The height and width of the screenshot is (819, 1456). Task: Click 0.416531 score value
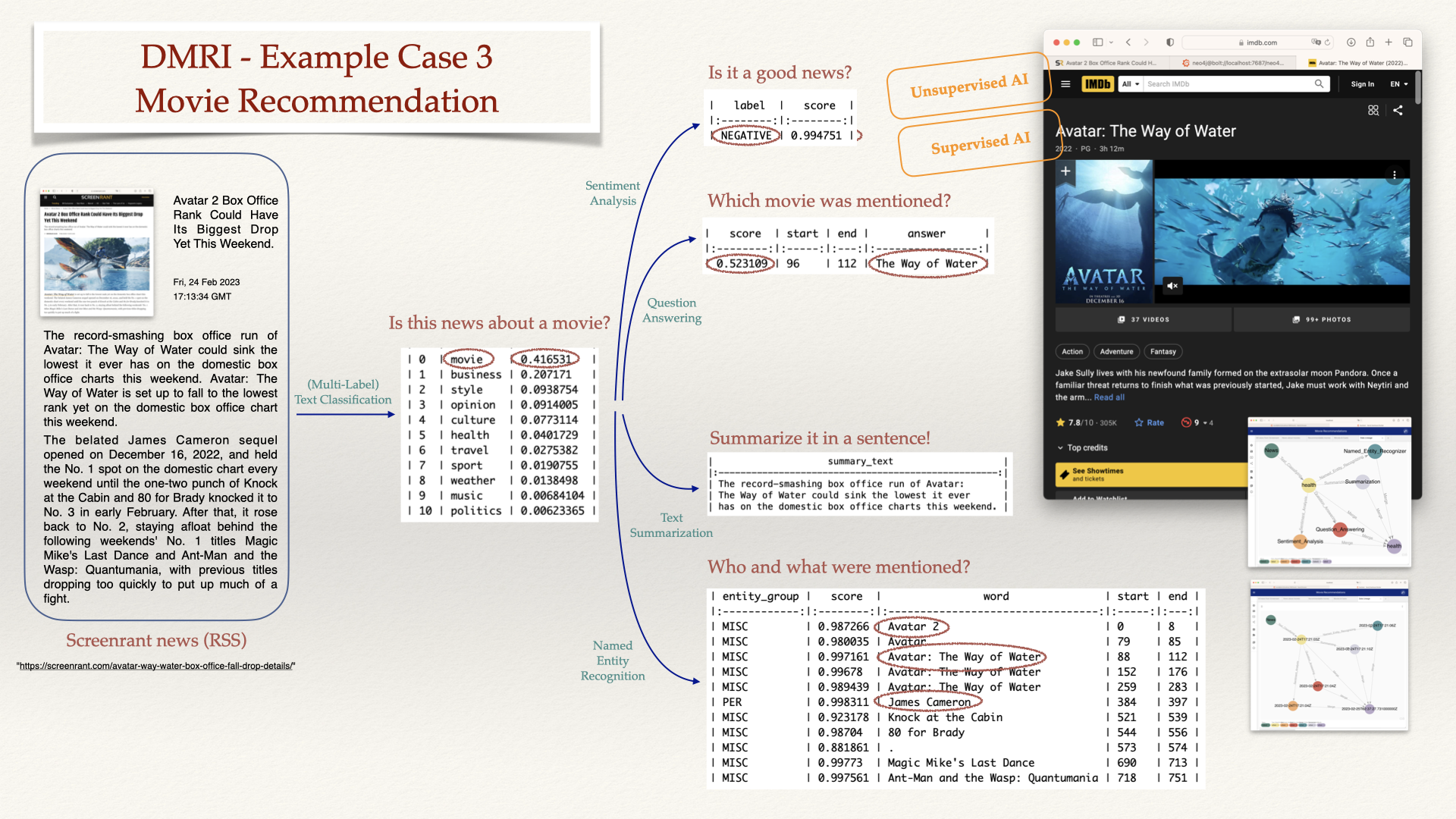[546, 359]
